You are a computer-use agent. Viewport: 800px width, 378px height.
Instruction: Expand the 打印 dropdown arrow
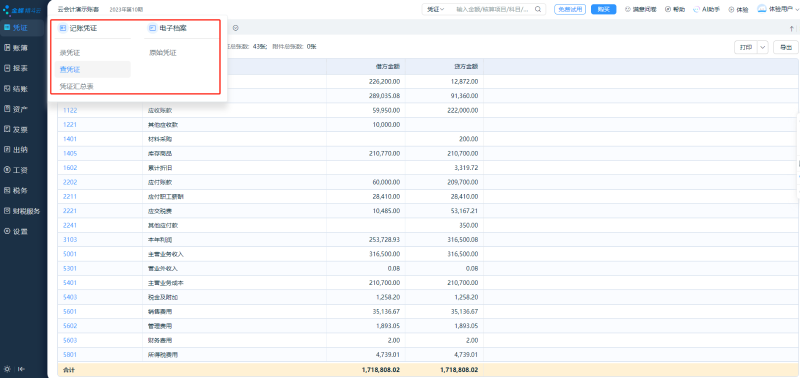coord(763,47)
